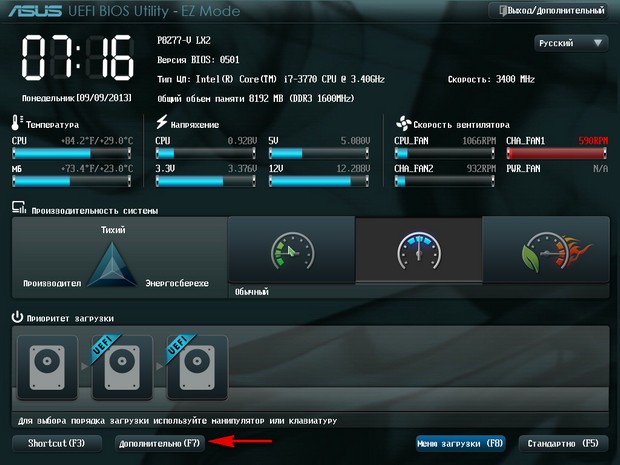
Task: Open the Exit/Advanced mode menu
Action: pyautogui.click(x=550, y=10)
